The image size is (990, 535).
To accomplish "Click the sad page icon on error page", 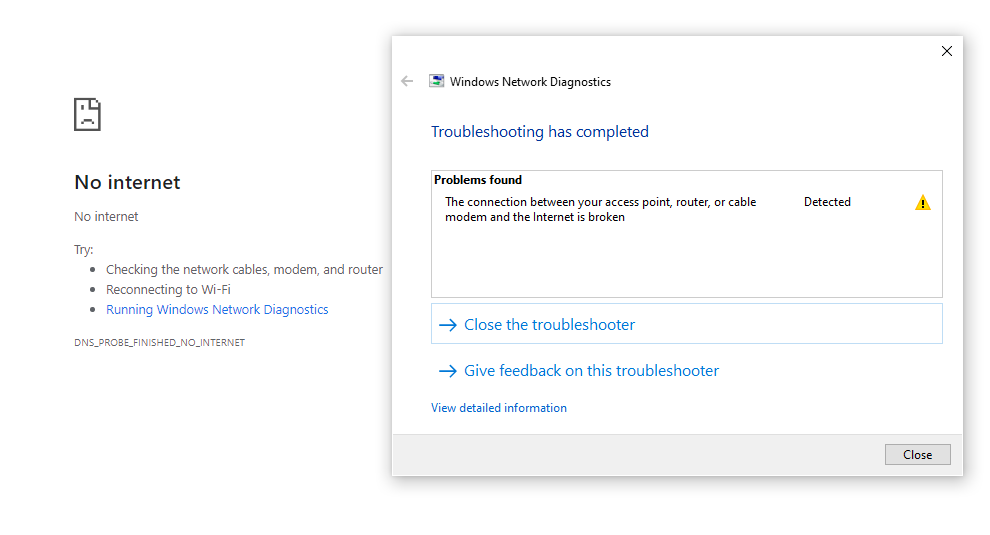I will [87, 114].
